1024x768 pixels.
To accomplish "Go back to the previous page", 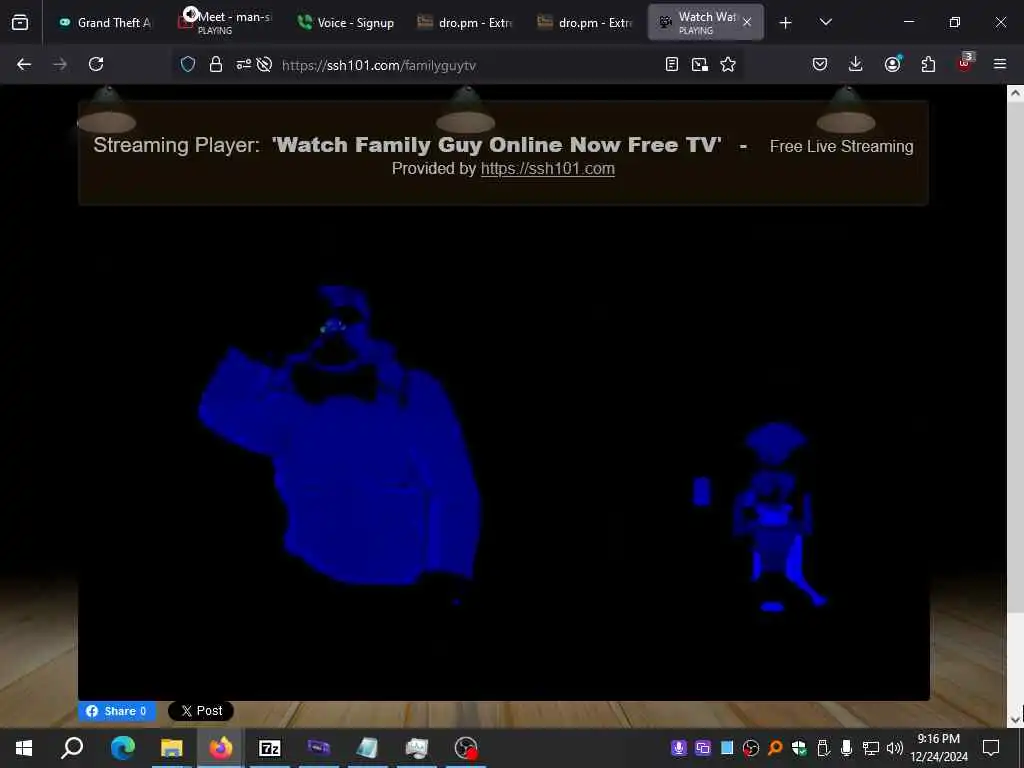I will pos(24,64).
